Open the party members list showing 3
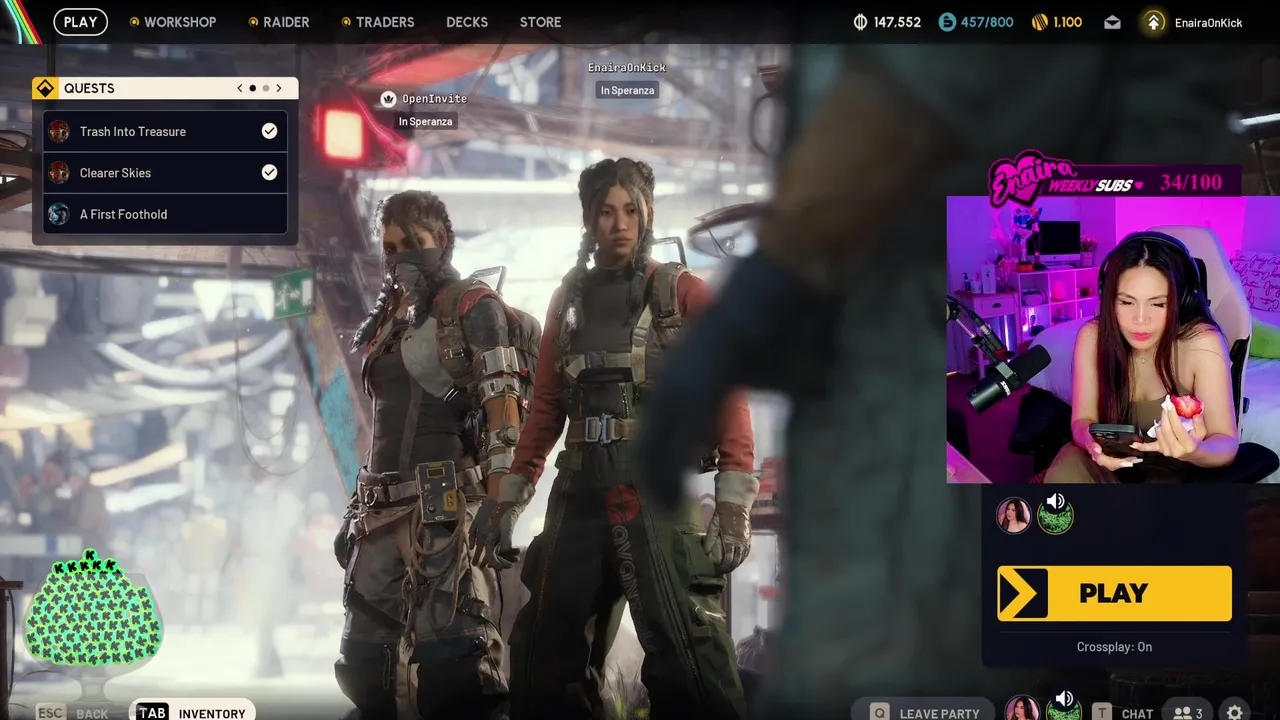Image resolution: width=1280 pixels, height=720 pixels. (x=1188, y=713)
